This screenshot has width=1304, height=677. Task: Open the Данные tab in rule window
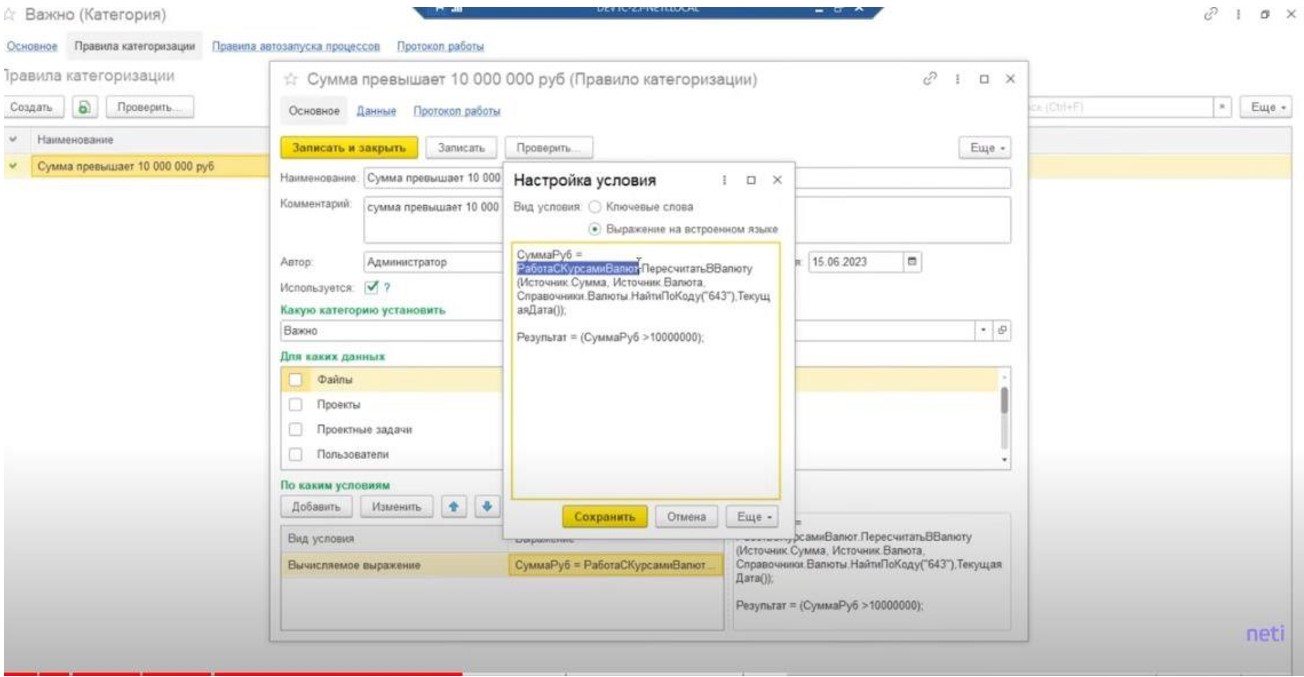376,111
